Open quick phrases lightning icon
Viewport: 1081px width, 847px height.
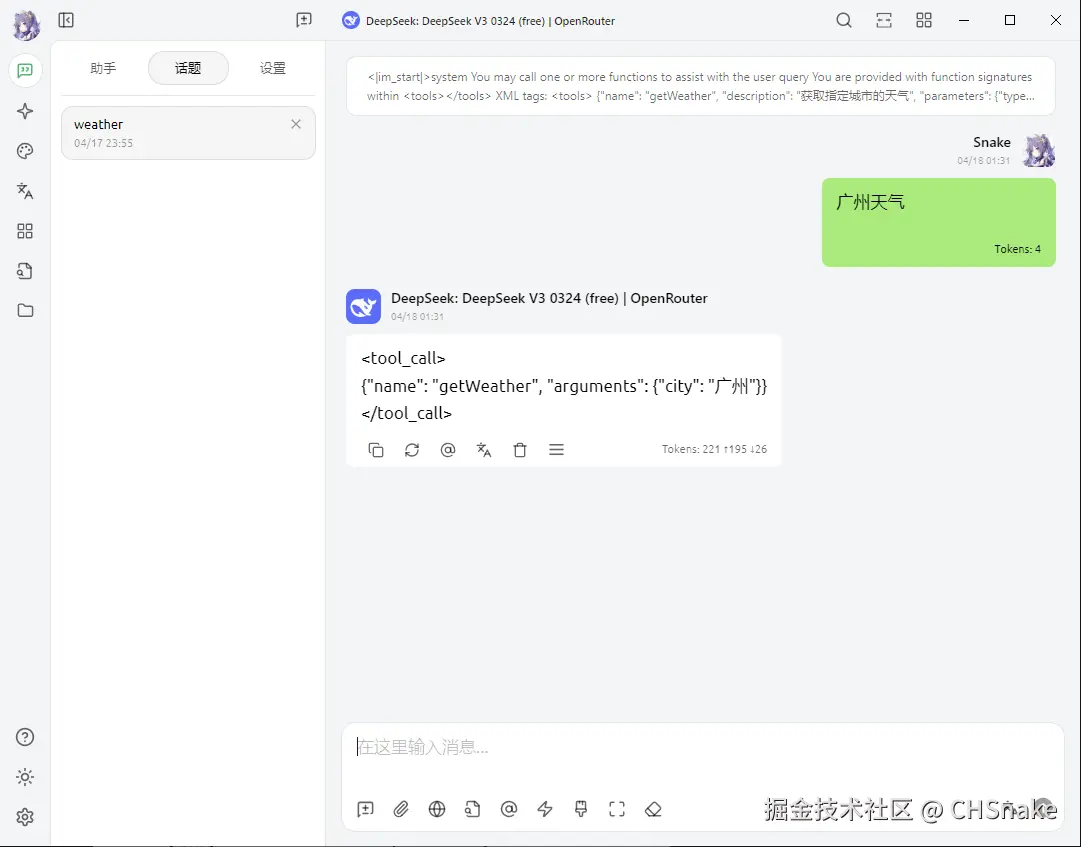point(545,809)
